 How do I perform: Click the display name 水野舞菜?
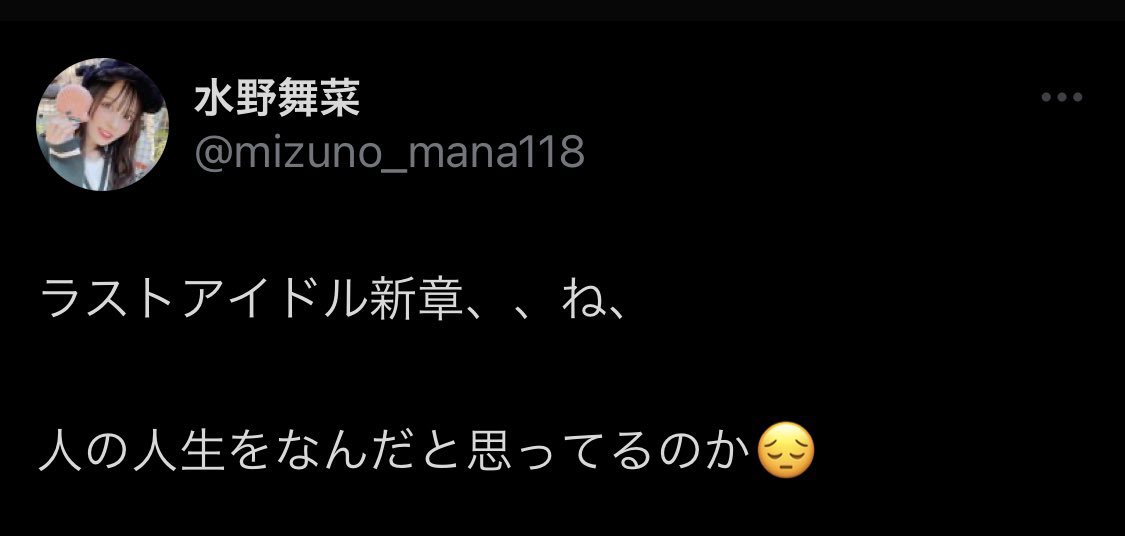pyautogui.click(x=277, y=100)
